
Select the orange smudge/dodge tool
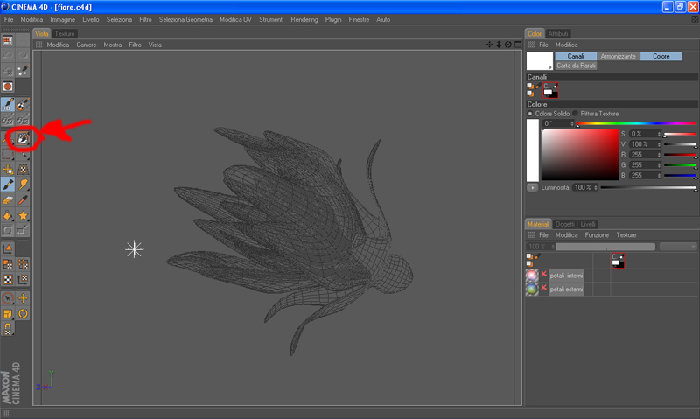[x=23, y=184]
